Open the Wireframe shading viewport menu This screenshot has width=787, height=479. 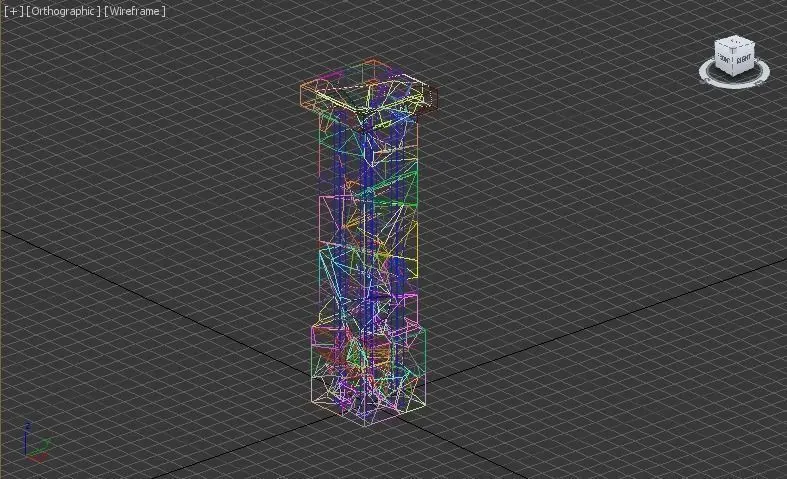click(x=135, y=11)
